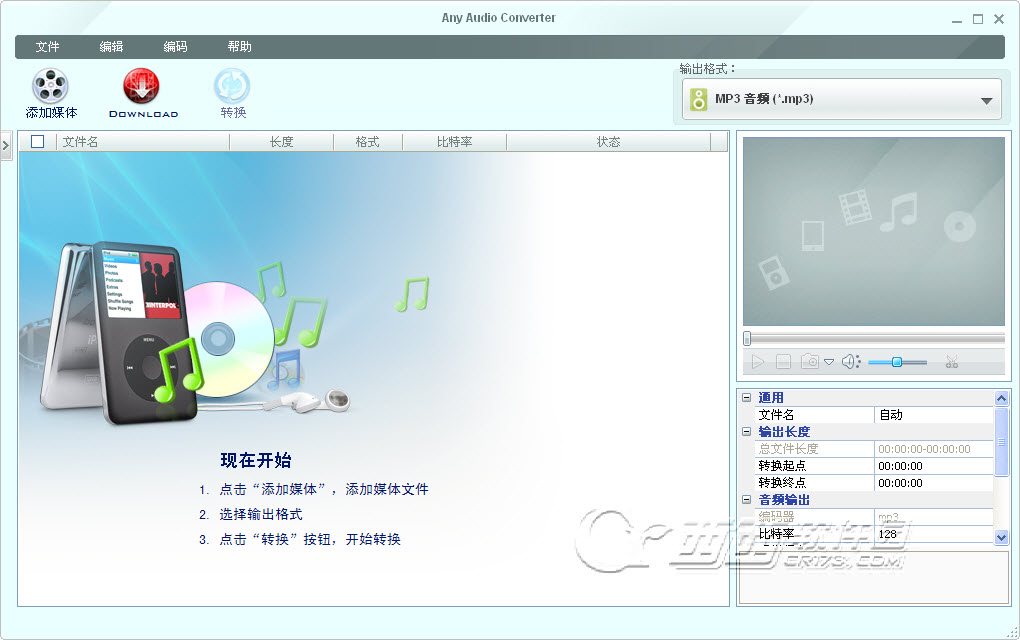Open the MP3 output format dropdown

point(842,99)
